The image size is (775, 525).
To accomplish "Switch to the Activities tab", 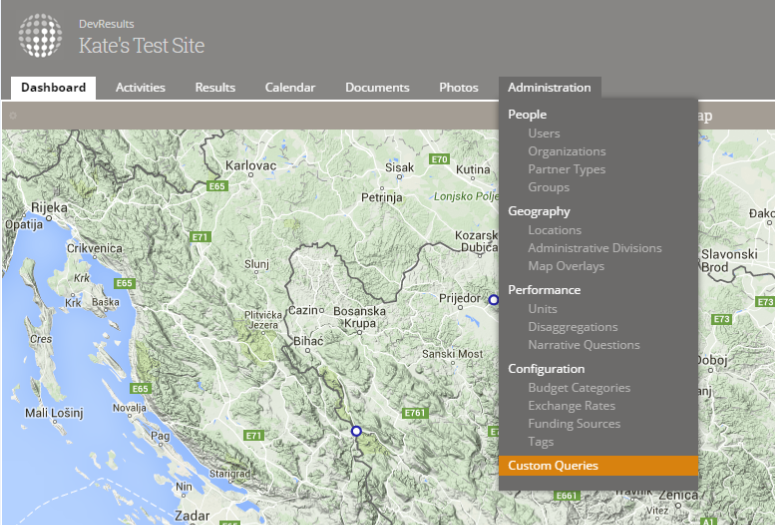I will tap(140, 88).
